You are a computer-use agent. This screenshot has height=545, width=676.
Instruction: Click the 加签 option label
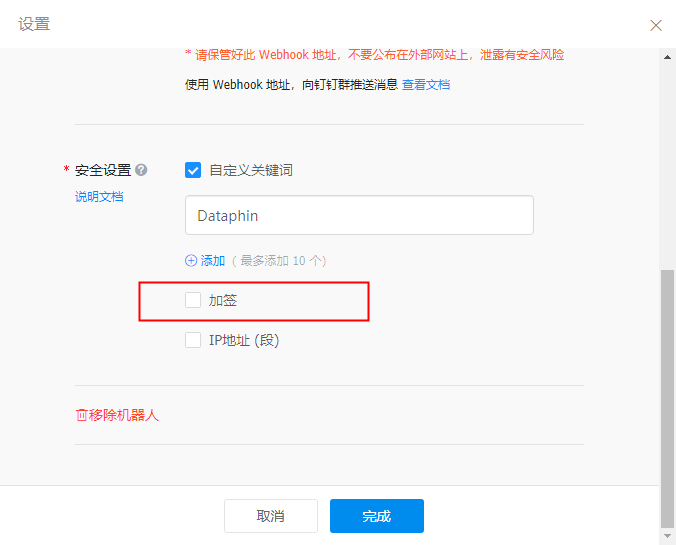[223, 300]
